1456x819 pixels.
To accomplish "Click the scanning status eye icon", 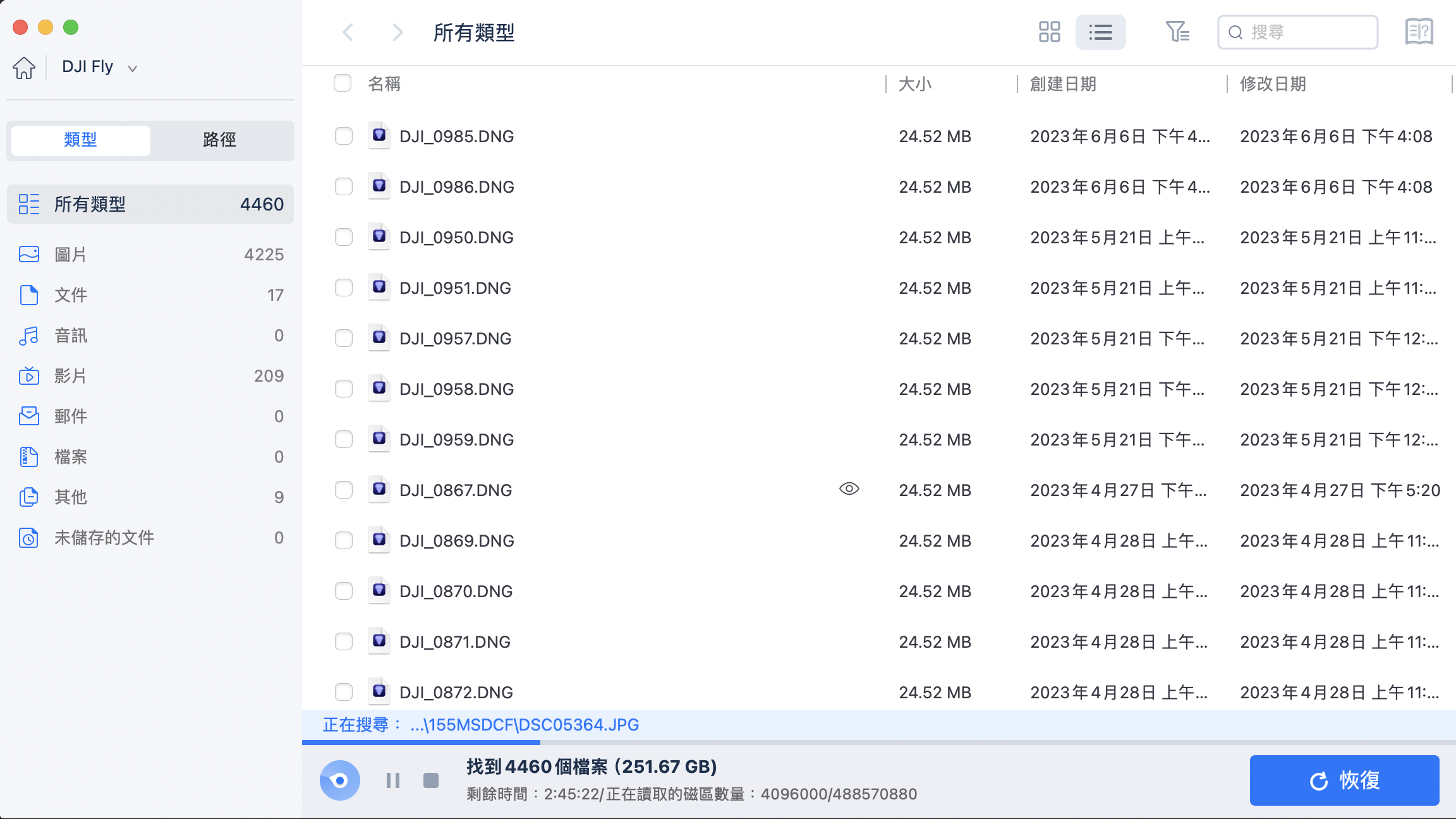I will (340, 780).
